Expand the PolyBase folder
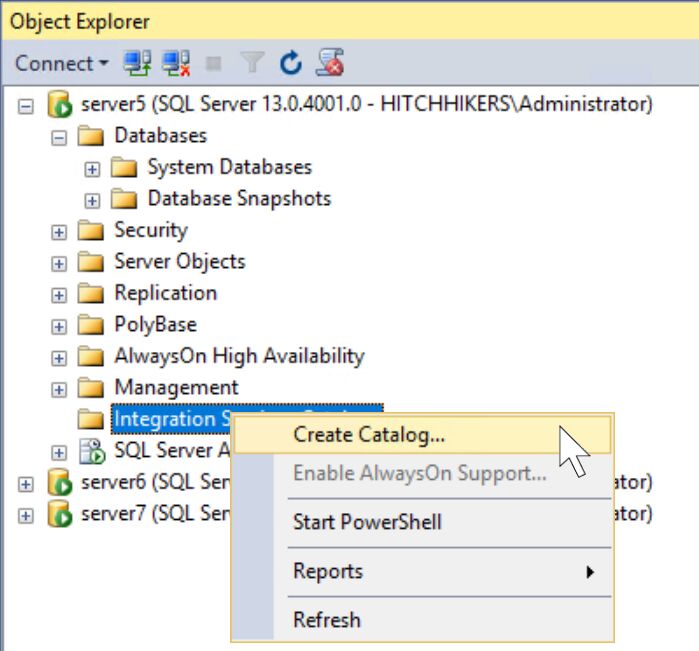 [x=59, y=327]
